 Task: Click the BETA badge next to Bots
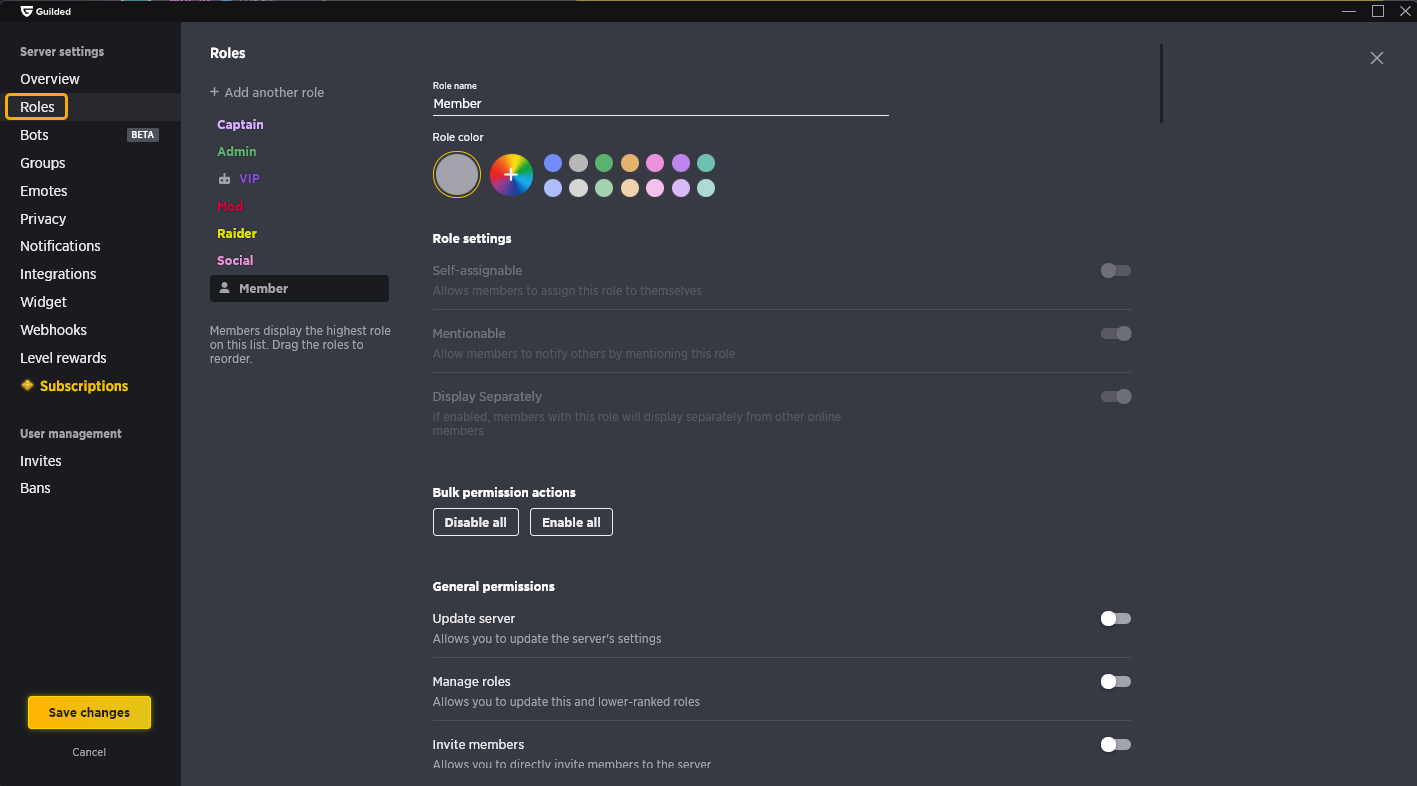tap(143, 135)
